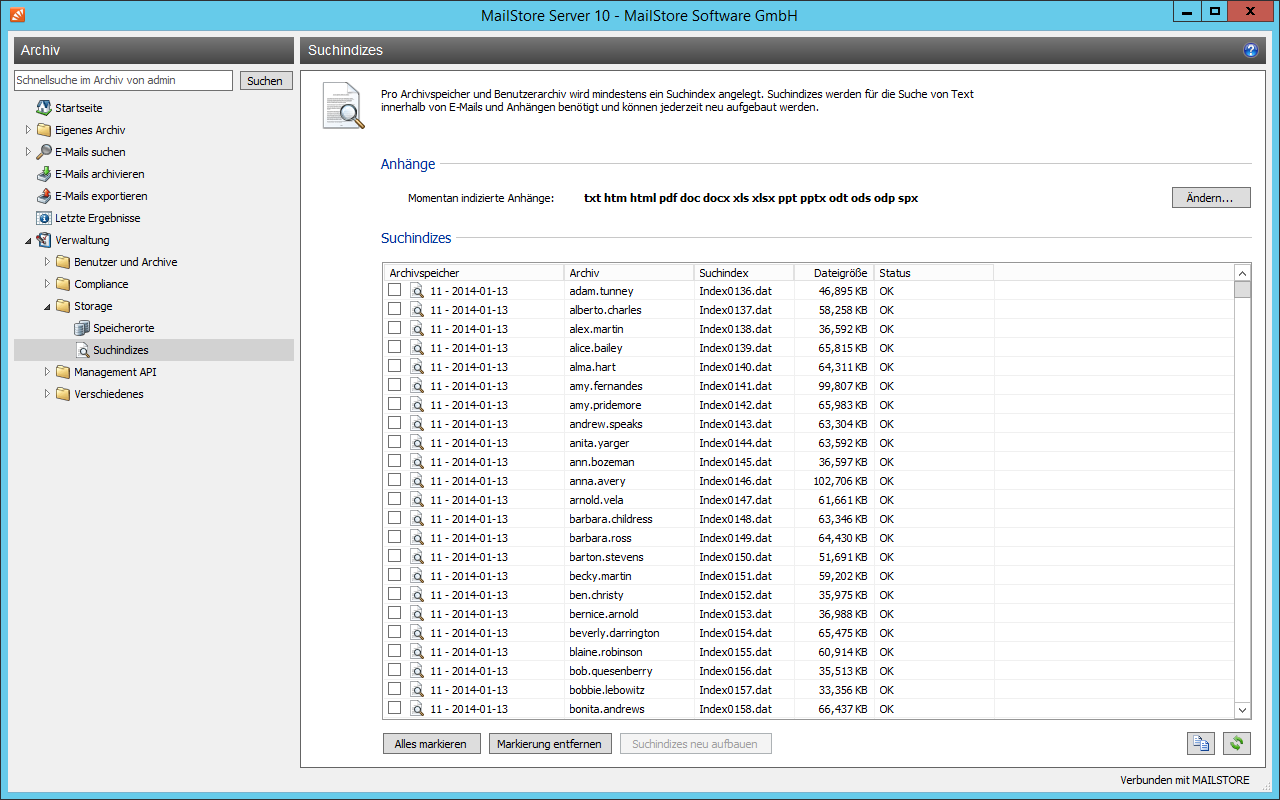Click the Compliance folder icon
The image size is (1280, 800).
pos(63,284)
